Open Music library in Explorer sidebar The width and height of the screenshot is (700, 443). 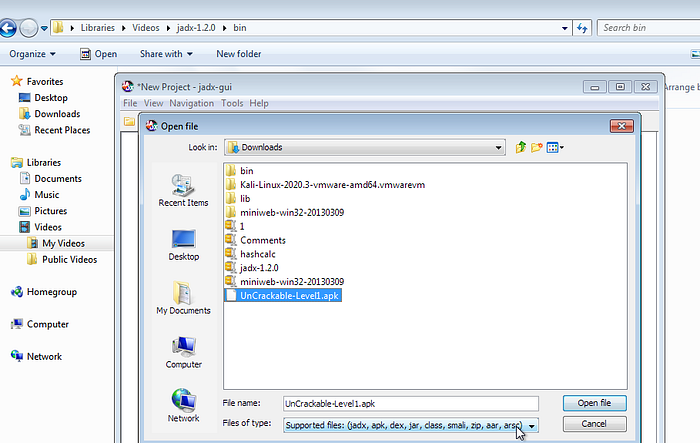pos(39,195)
